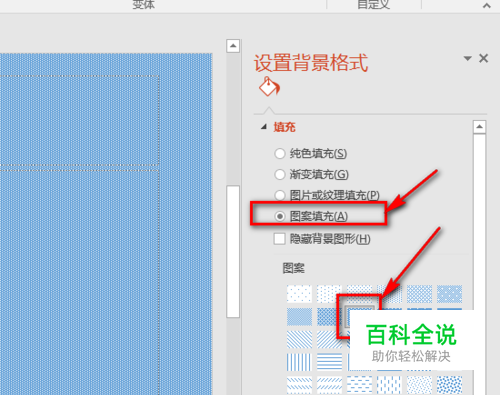Click the upper title placeholder on the slide
Viewport: 500px width, 395px height.
click(79, 120)
